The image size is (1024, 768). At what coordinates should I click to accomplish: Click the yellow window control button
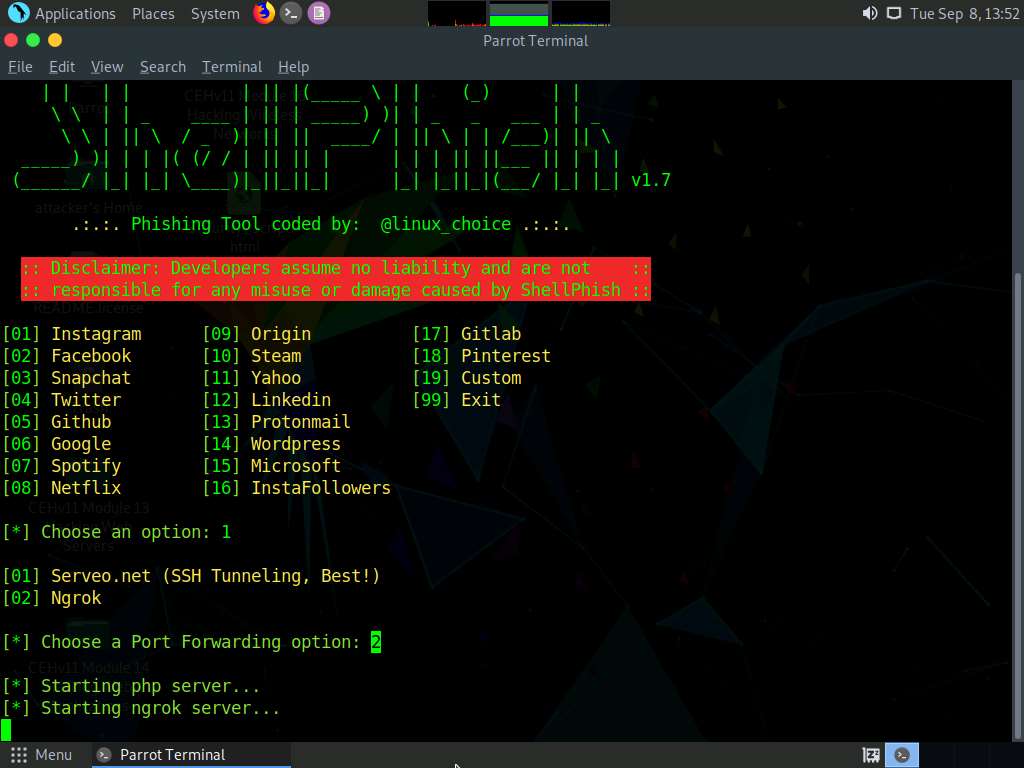[x=55, y=40]
